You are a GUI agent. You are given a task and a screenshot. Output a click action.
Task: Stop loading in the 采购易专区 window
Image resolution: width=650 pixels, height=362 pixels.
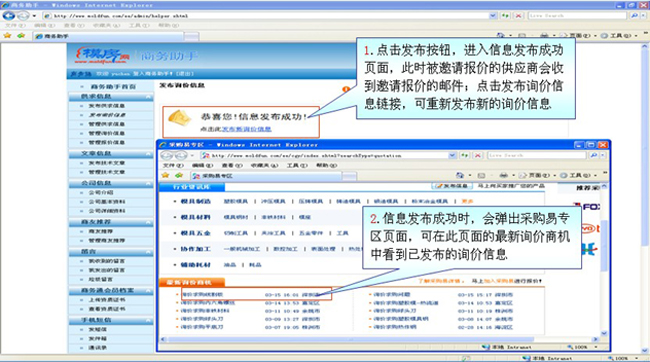coord(478,155)
